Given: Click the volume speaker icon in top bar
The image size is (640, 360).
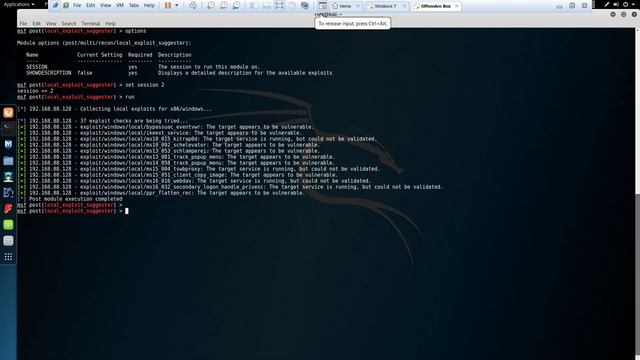Looking at the screenshot, I should point(616,4).
